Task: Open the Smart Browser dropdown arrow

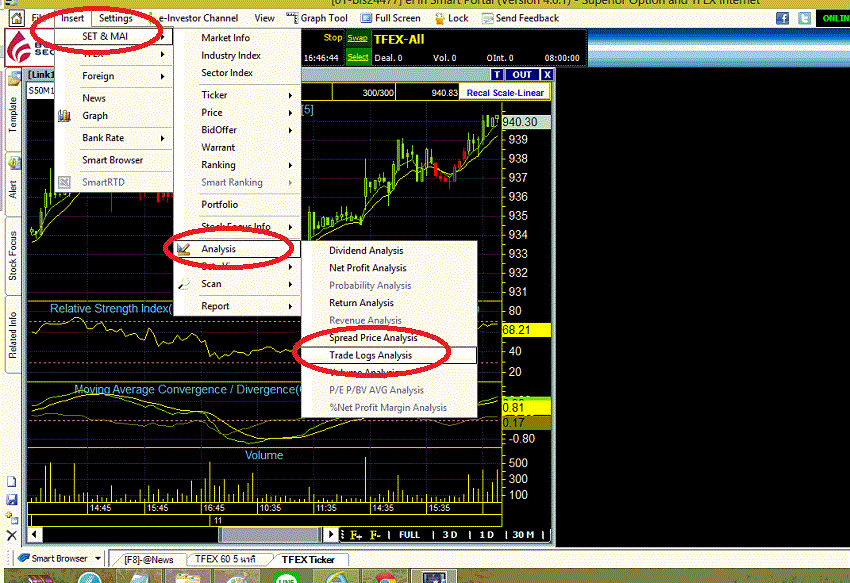Action: click(x=98, y=558)
